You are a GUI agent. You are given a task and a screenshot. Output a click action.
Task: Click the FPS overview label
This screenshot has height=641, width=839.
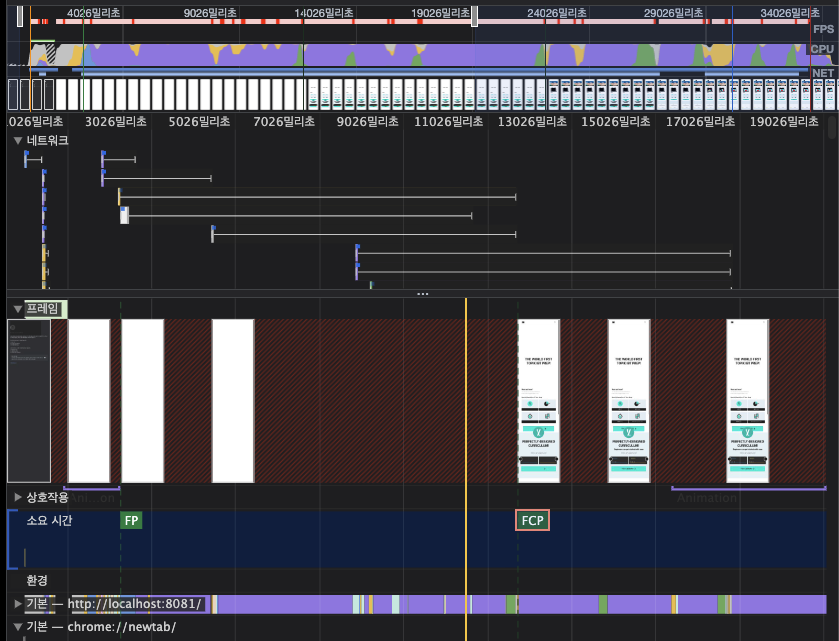click(823, 29)
